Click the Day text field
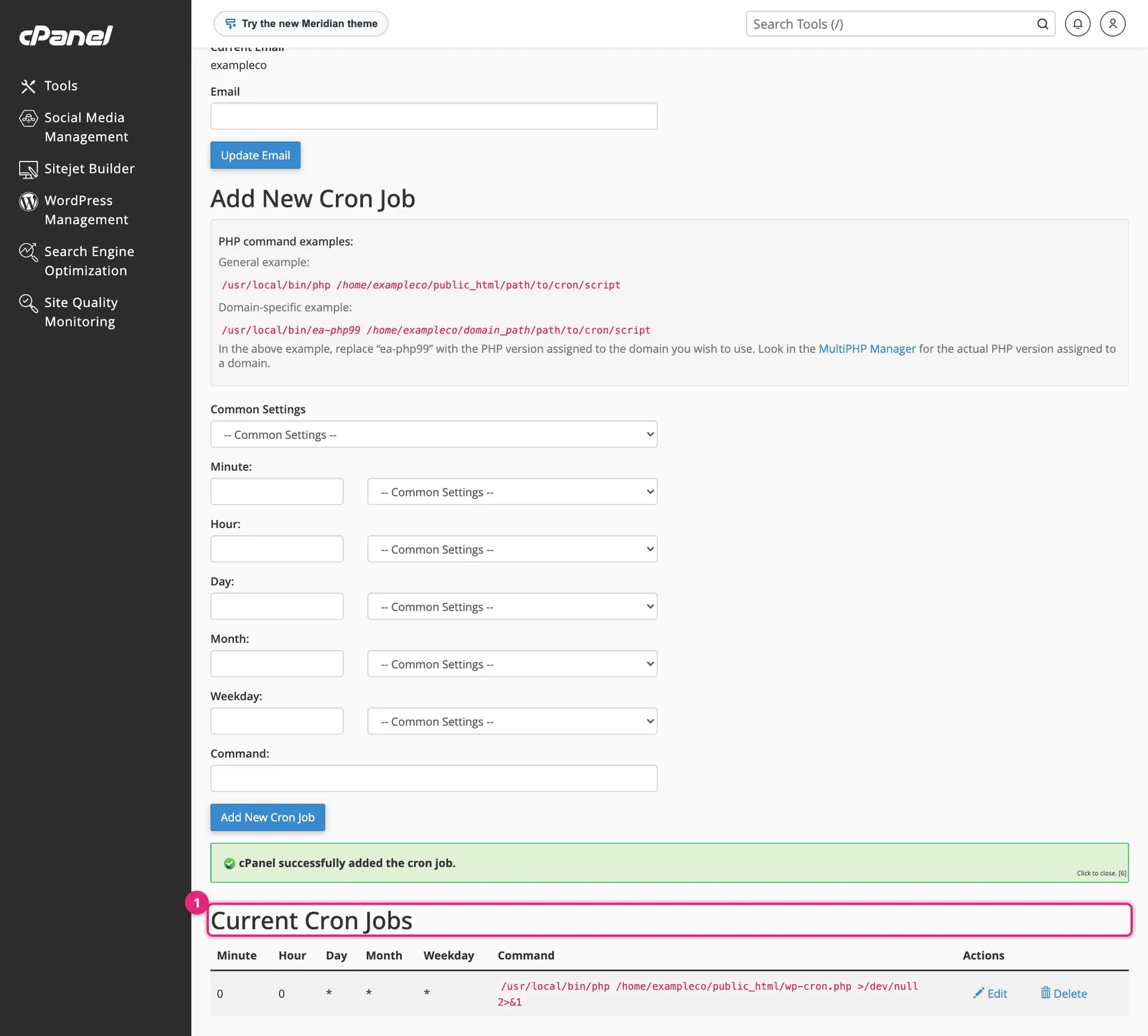Screen dimensions: 1148x1036 click(277, 606)
